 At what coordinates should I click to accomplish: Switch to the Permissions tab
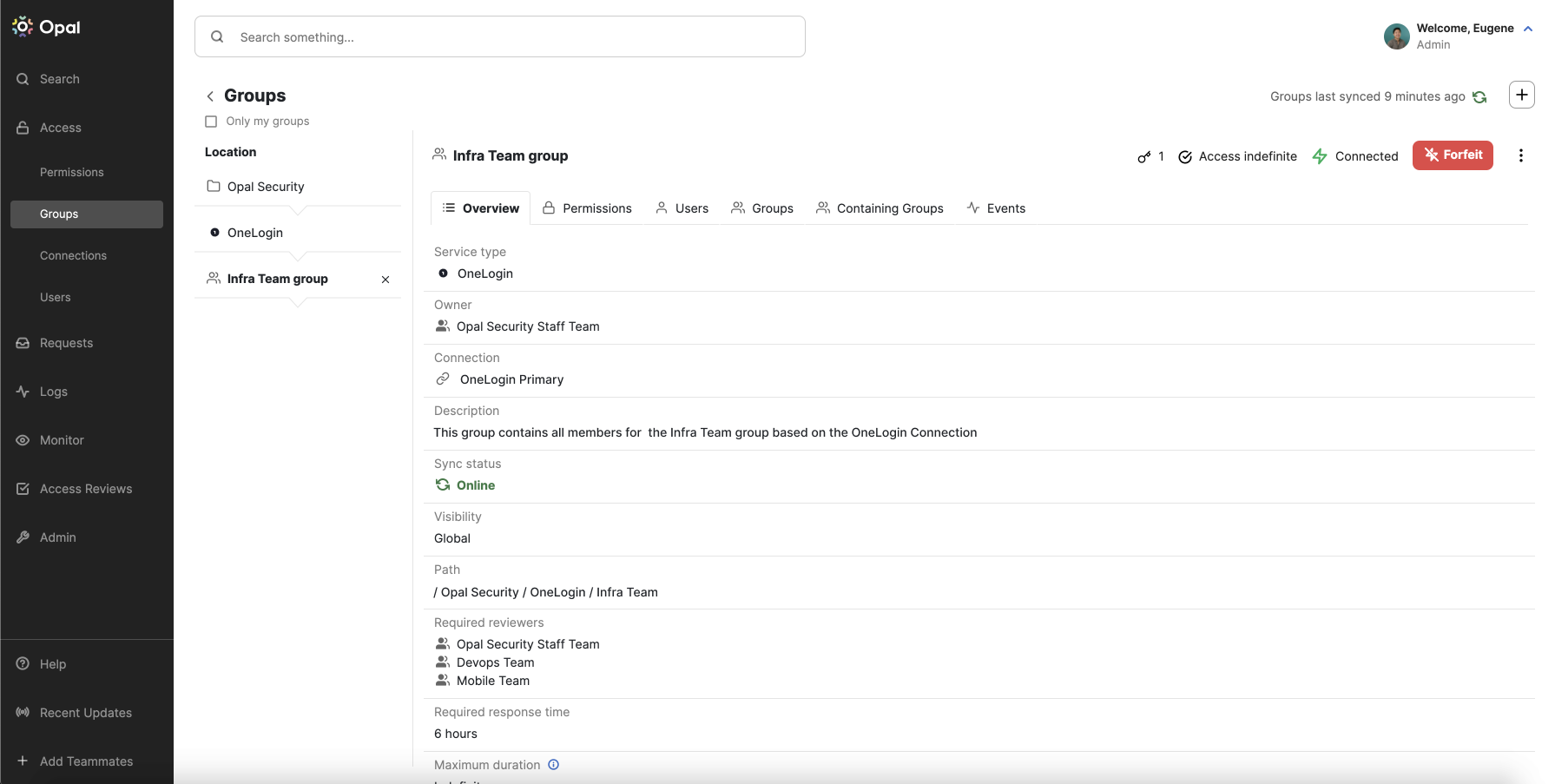tap(587, 208)
